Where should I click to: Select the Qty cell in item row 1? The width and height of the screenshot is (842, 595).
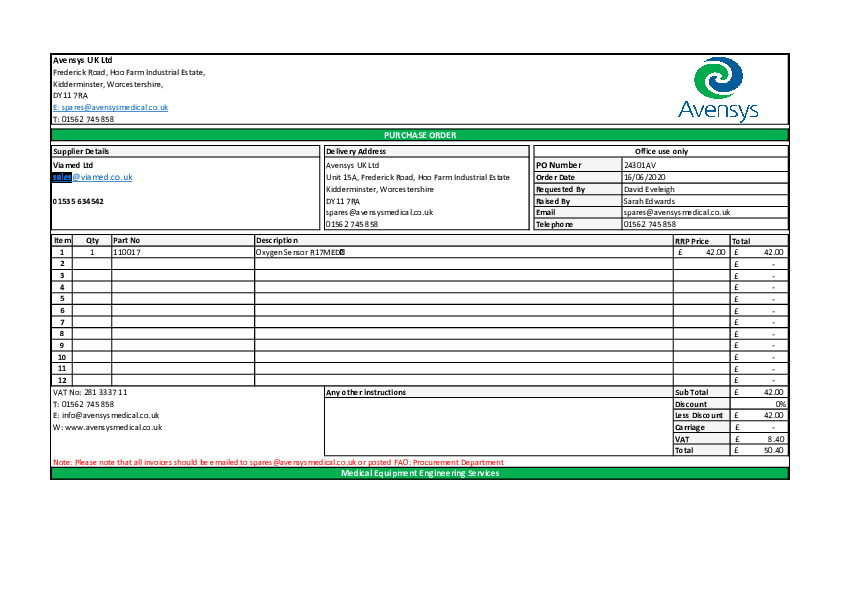point(92,253)
